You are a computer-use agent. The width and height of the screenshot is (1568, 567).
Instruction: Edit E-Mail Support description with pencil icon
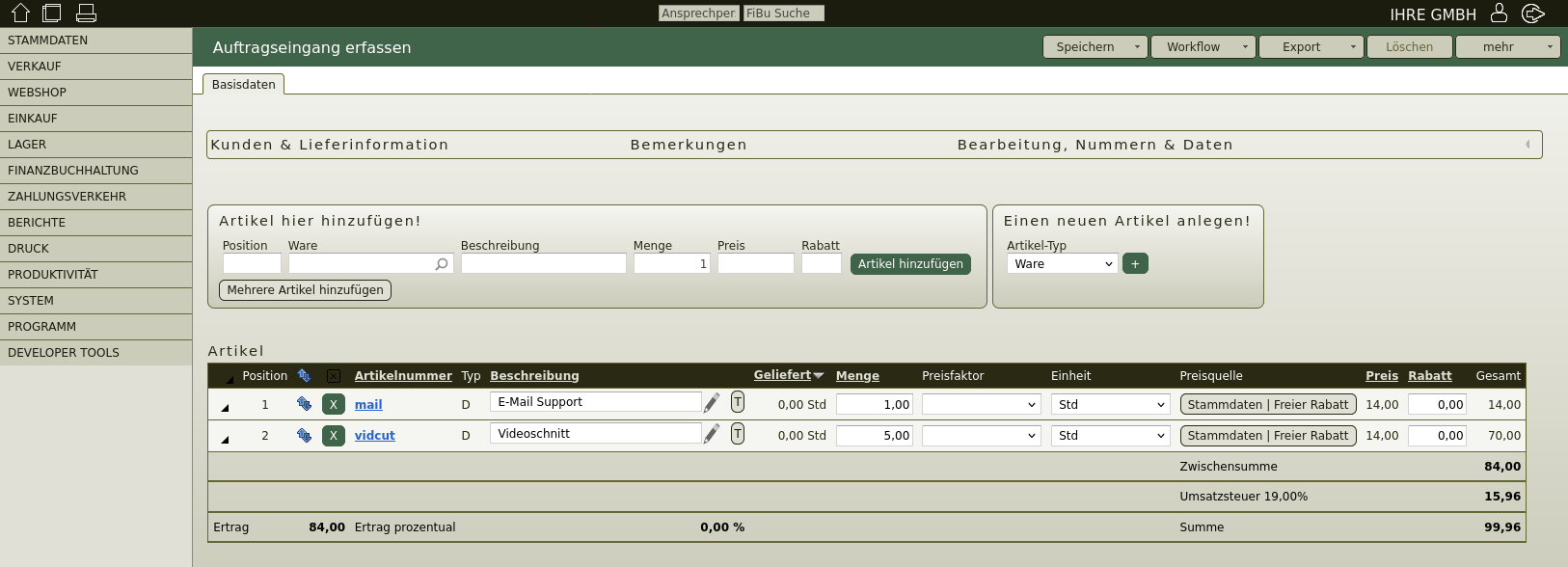(712, 403)
